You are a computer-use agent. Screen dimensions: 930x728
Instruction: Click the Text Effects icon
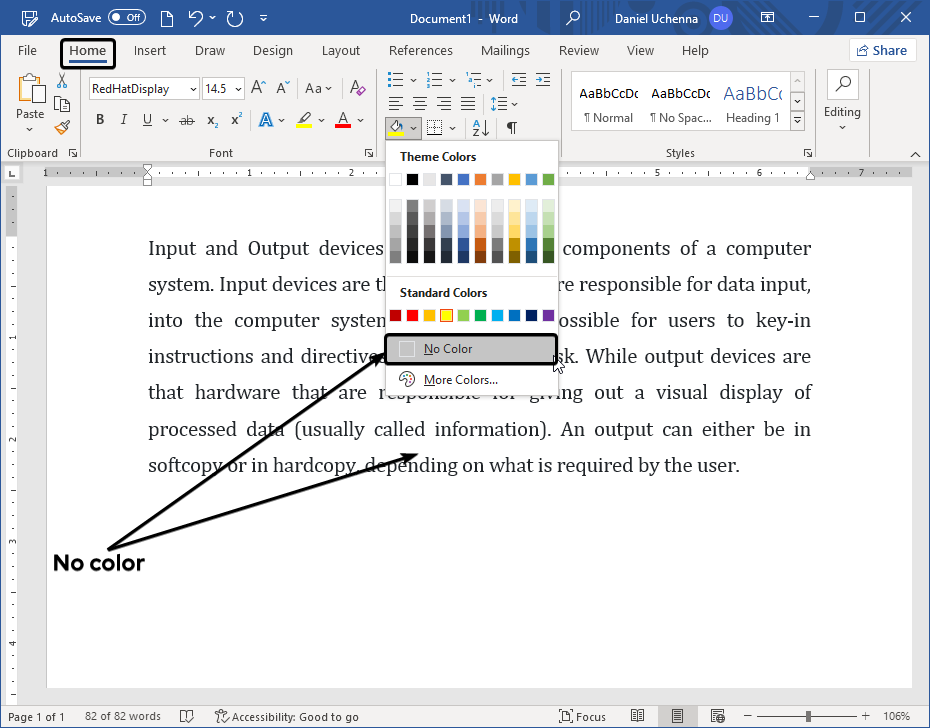coord(266,120)
